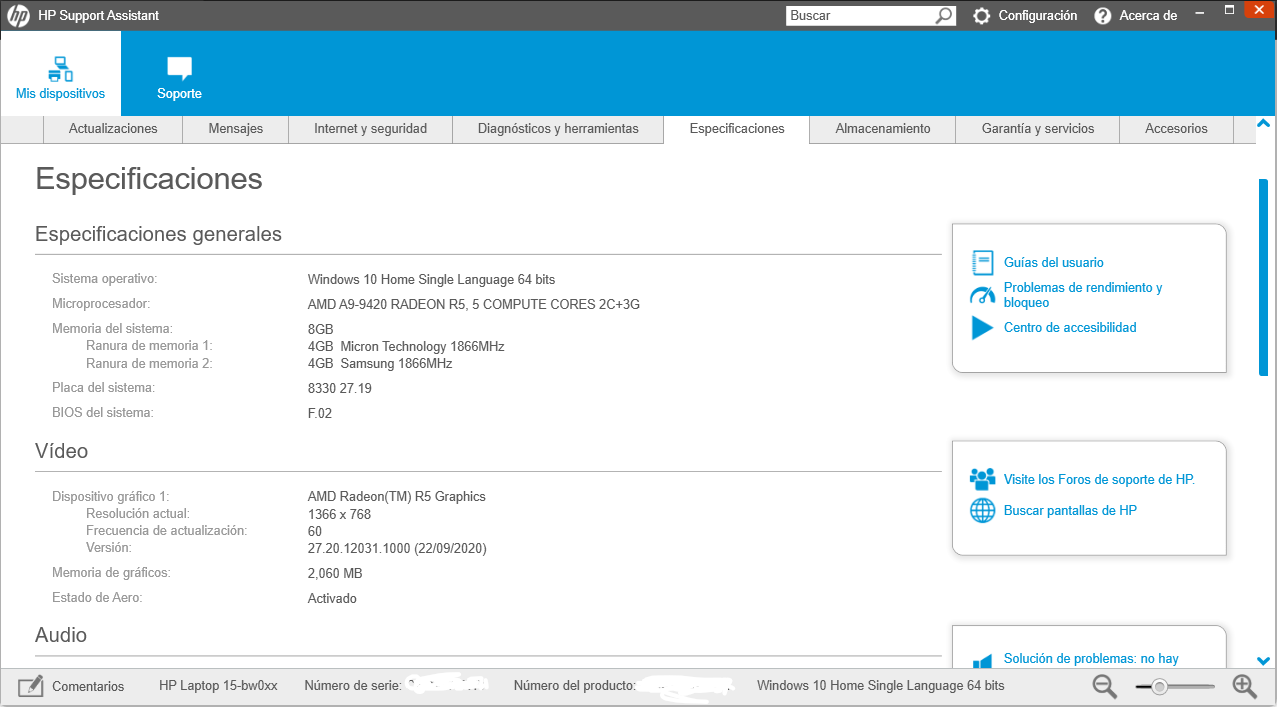Click the operating system value in Especificaciones generales

tap(431, 280)
